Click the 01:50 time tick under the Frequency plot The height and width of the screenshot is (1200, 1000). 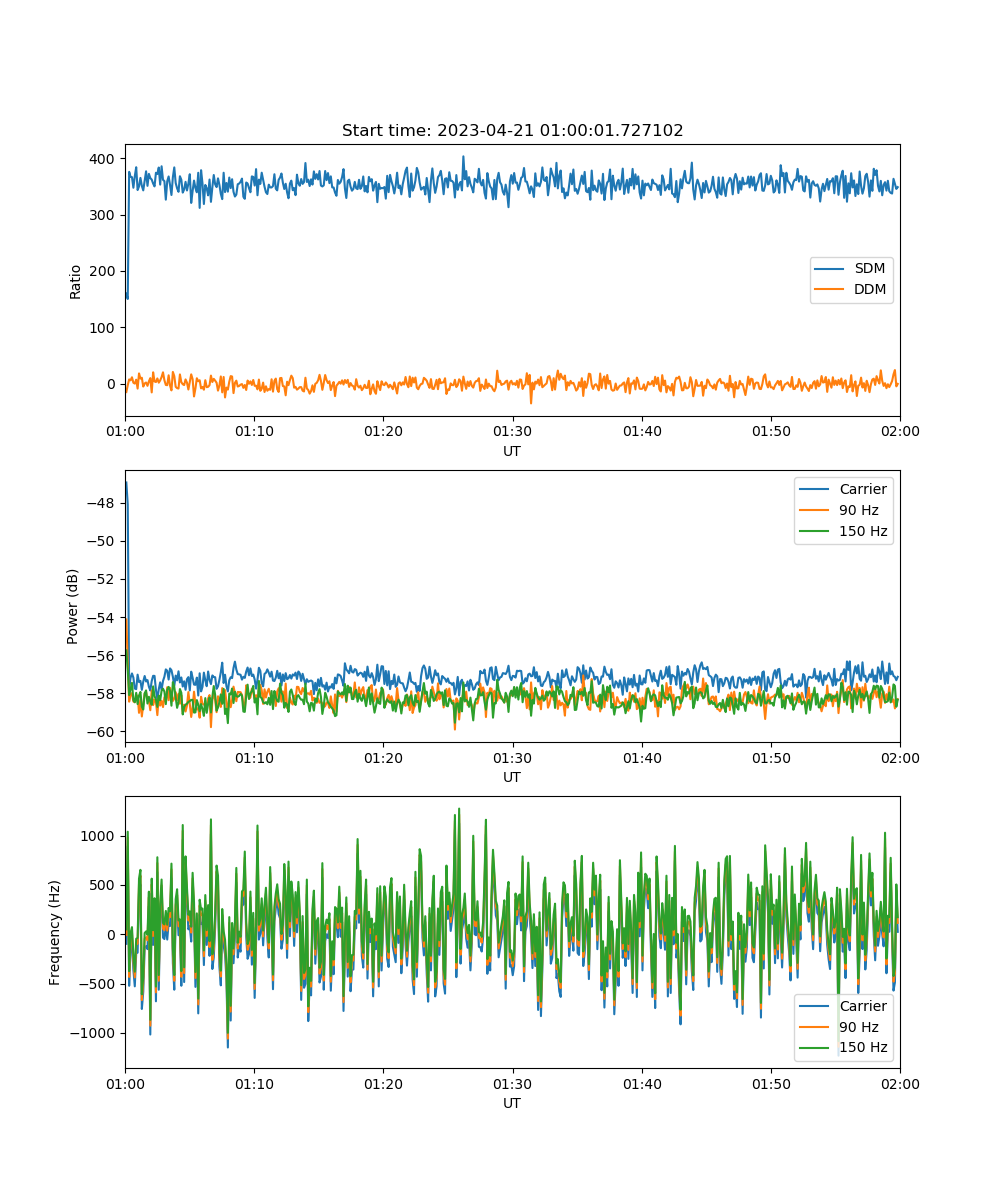pyautogui.click(x=771, y=1083)
